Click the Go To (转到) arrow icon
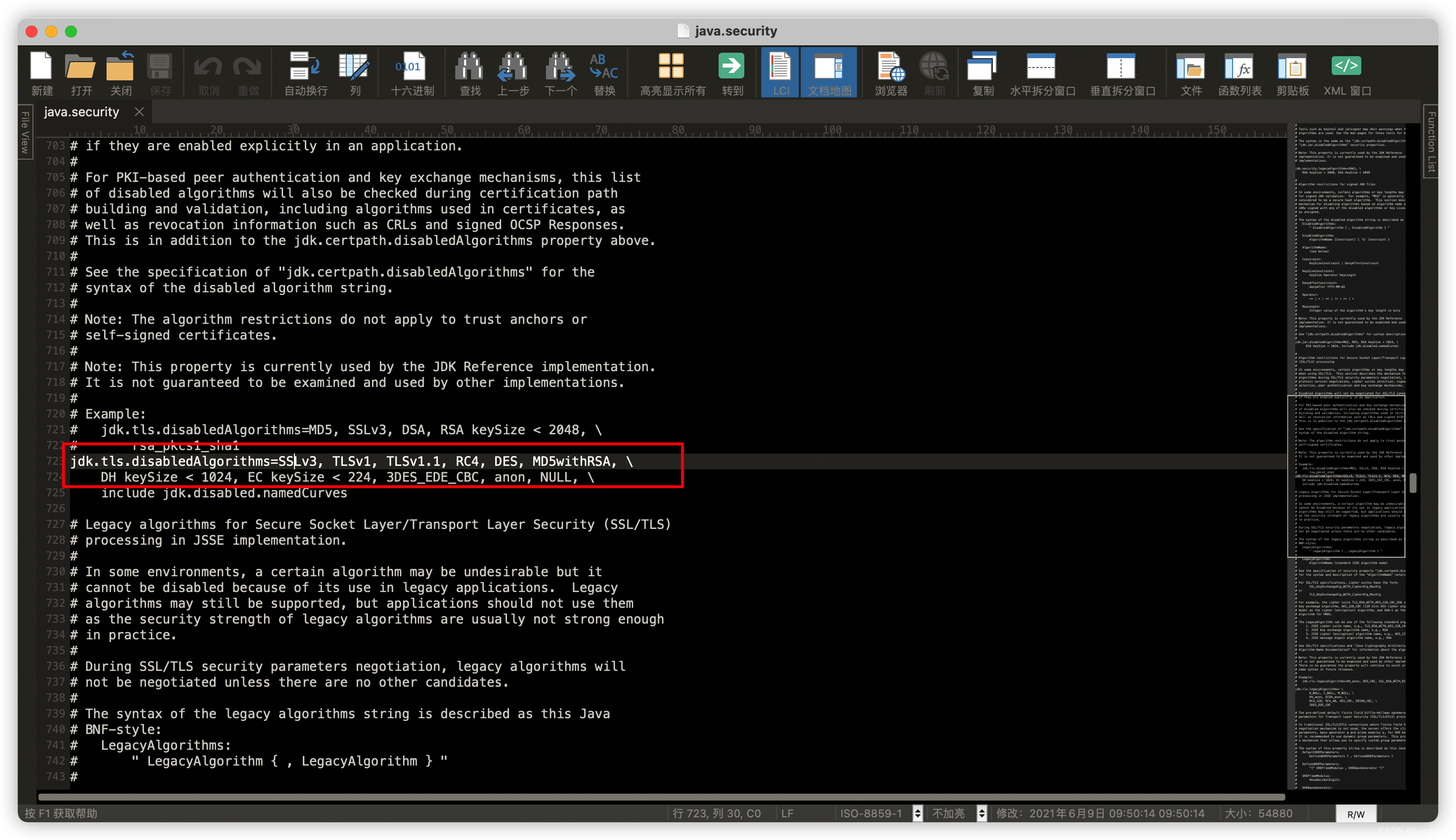This screenshot has height=840, width=1456. point(732,73)
